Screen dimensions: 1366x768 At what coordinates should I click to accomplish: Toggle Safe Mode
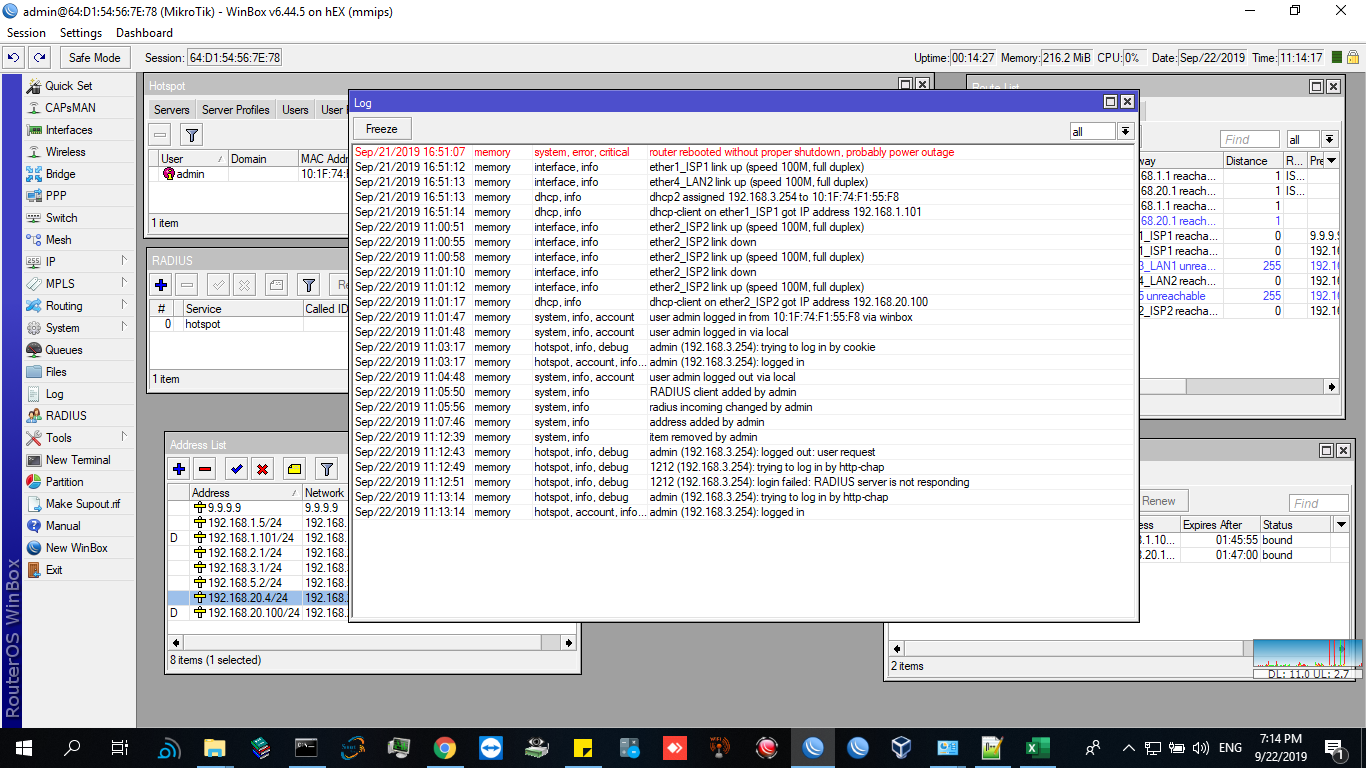click(95, 58)
